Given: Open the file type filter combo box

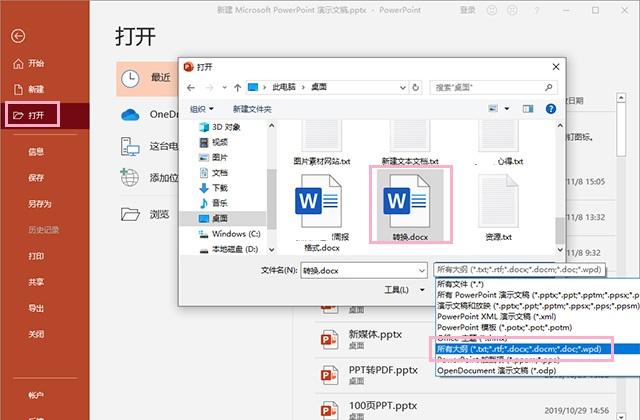Looking at the screenshot, I should pos(519,269).
